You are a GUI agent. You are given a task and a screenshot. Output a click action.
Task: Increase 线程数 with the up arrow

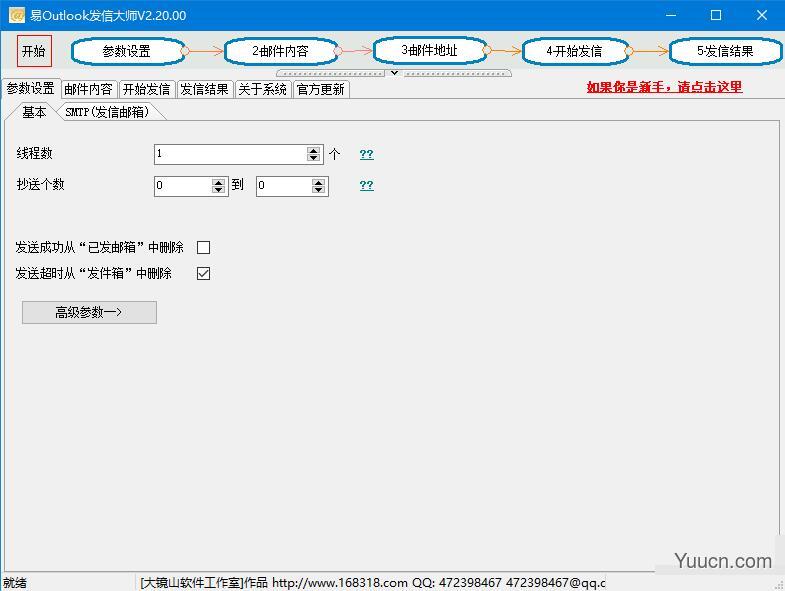coord(313,150)
